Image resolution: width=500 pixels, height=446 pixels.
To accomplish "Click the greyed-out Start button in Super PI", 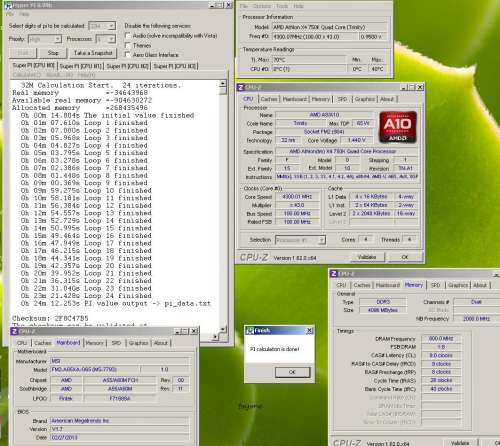I will (x=23, y=53).
